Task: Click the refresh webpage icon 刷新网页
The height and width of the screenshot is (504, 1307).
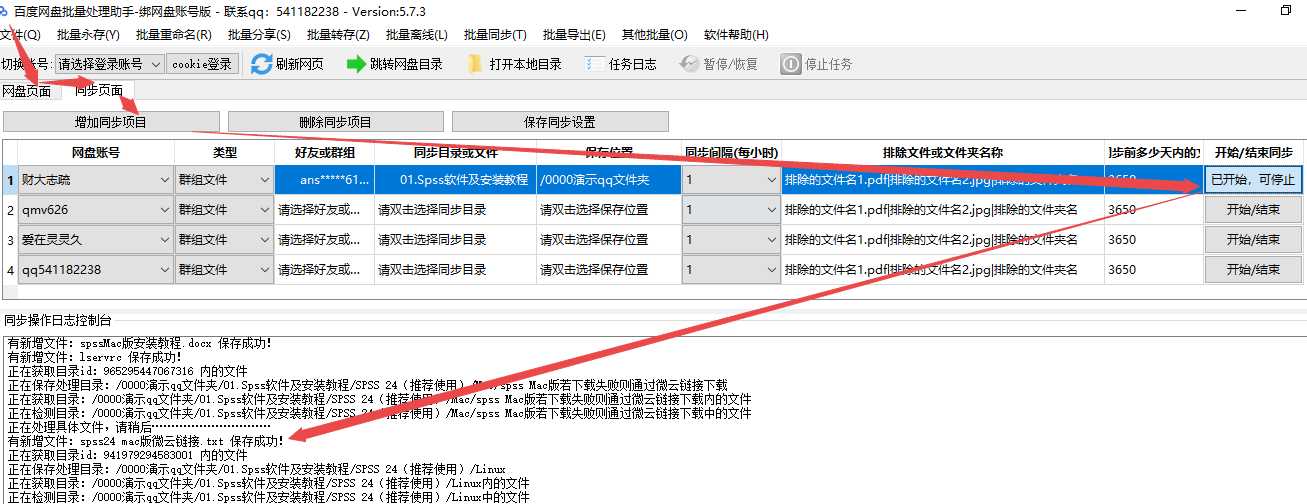Action: 262,64
